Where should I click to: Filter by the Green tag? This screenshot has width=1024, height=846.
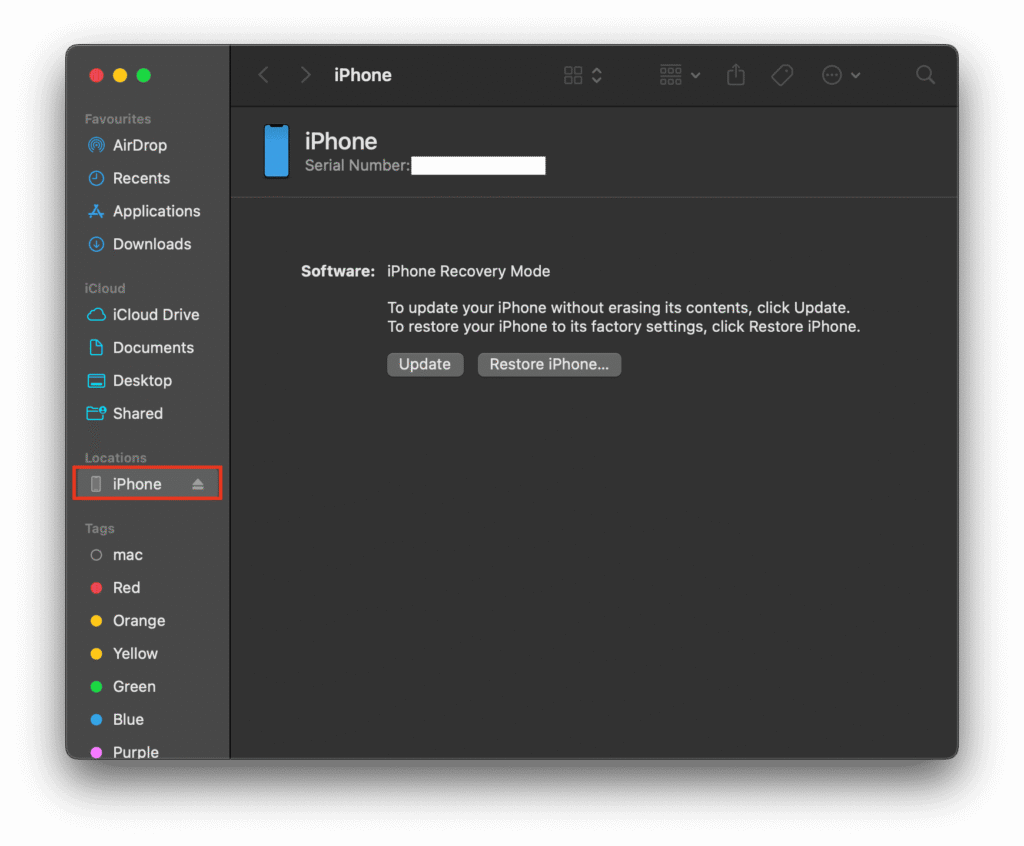pyautogui.click(x=134, y=687)
